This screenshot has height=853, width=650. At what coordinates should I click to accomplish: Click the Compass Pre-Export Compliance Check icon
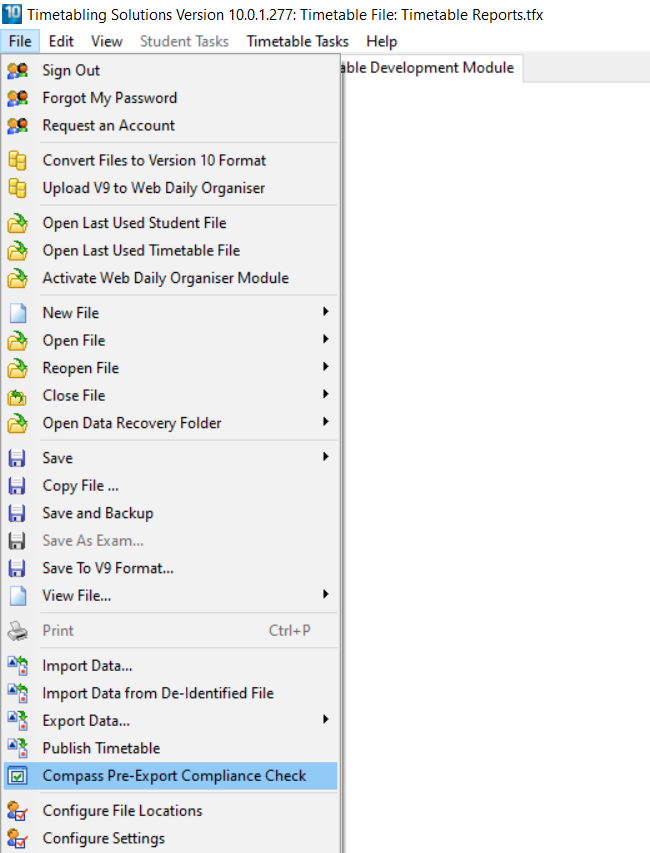pos(17,776)
